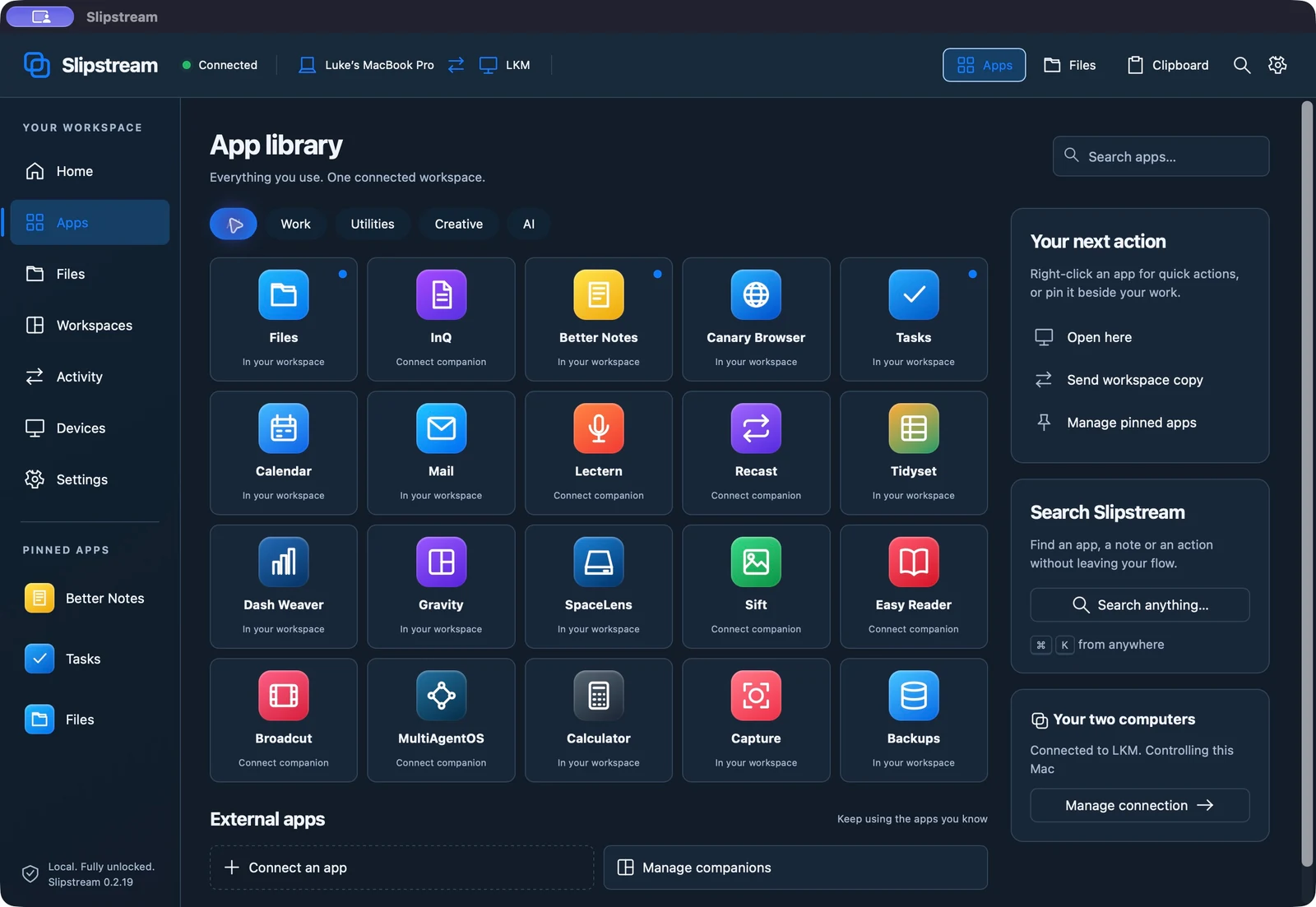Open settings gear in top bar
The height and width of the screenshot is (907, 1316).
(1277, 65)
